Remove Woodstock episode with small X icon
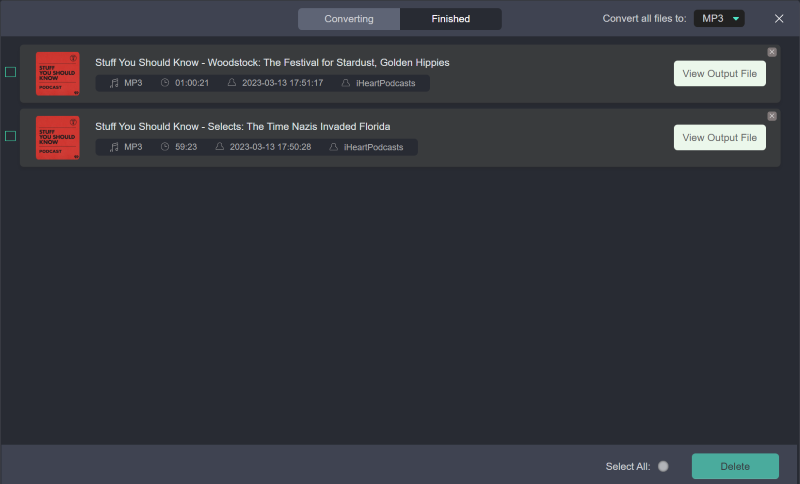 tap(771, 52)
